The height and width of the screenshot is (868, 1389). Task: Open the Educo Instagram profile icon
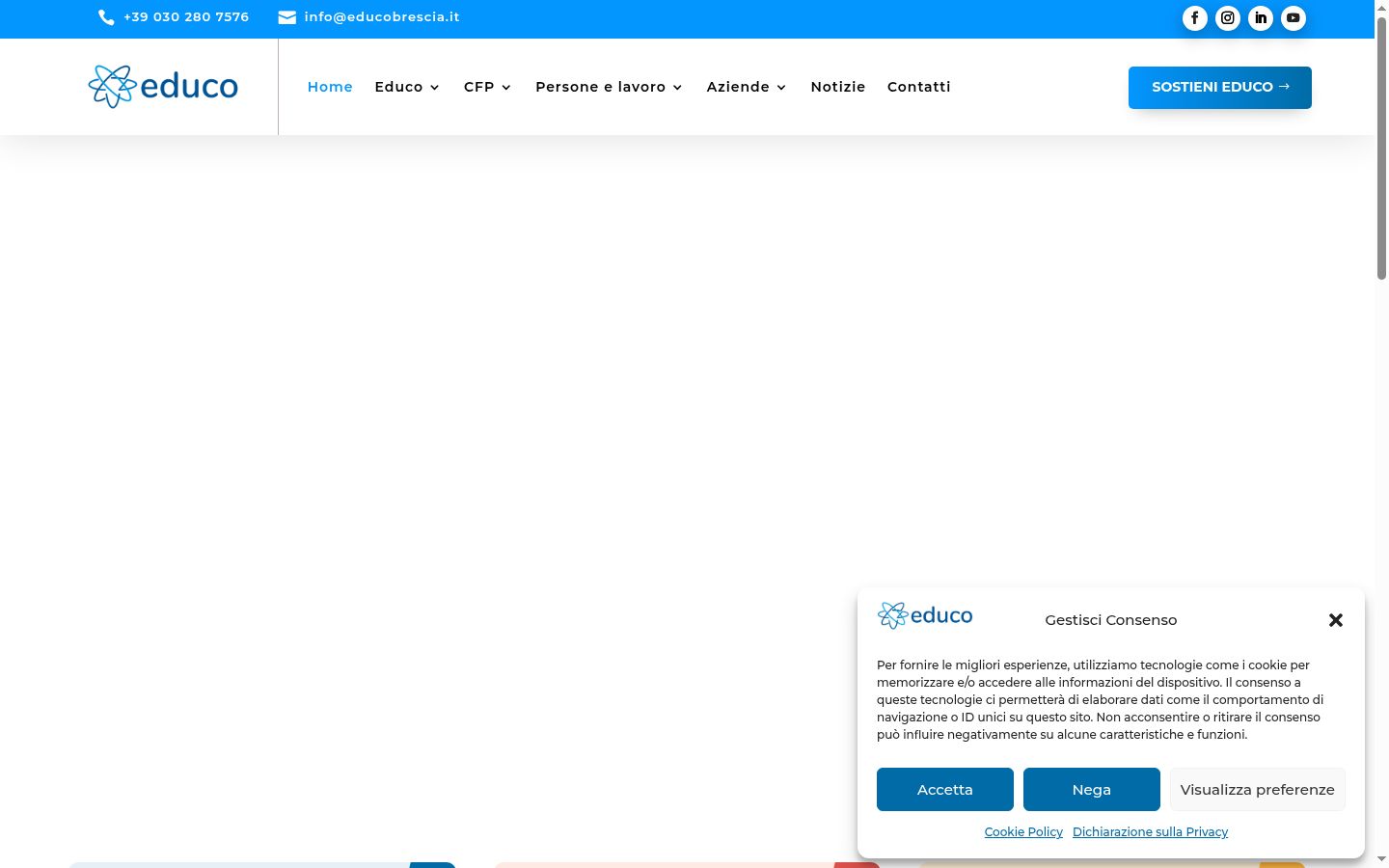tap(1228, 18)
